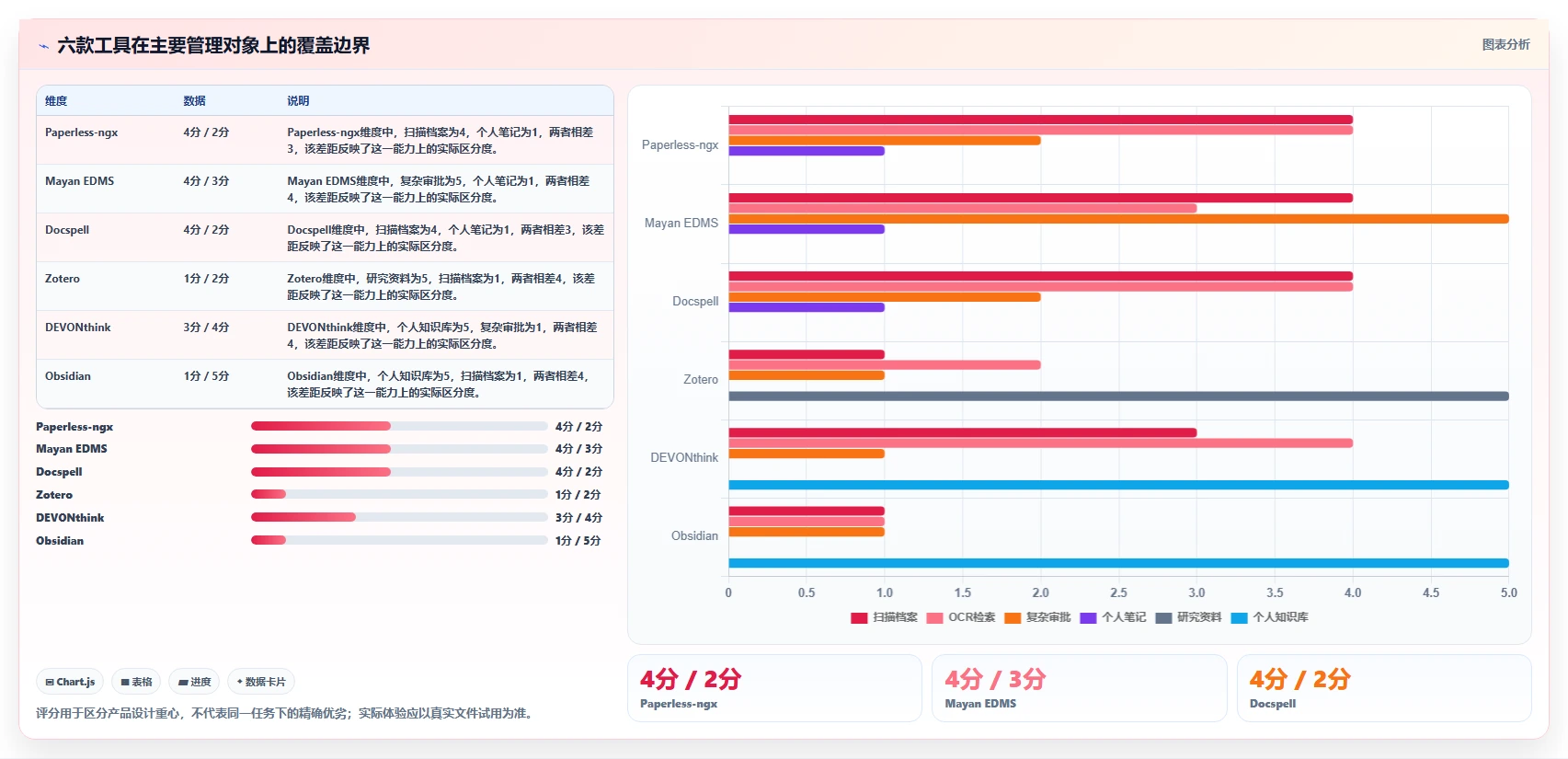Click the blue 个人知识库 bar for Obsidian
The image size is (1568, 759).
pyautogui.click(x=1118, y=563)
